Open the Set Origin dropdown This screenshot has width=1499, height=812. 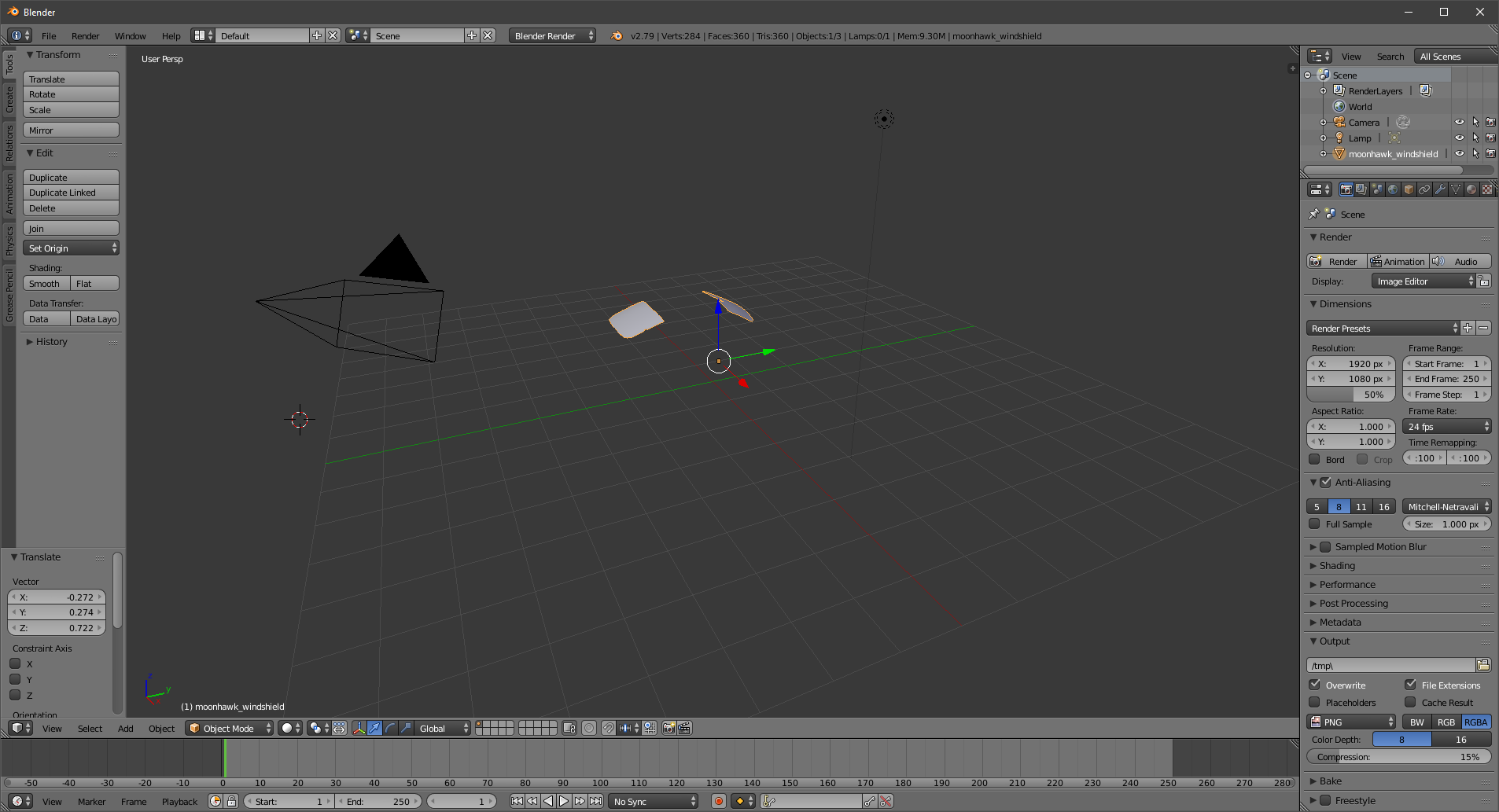71,248
